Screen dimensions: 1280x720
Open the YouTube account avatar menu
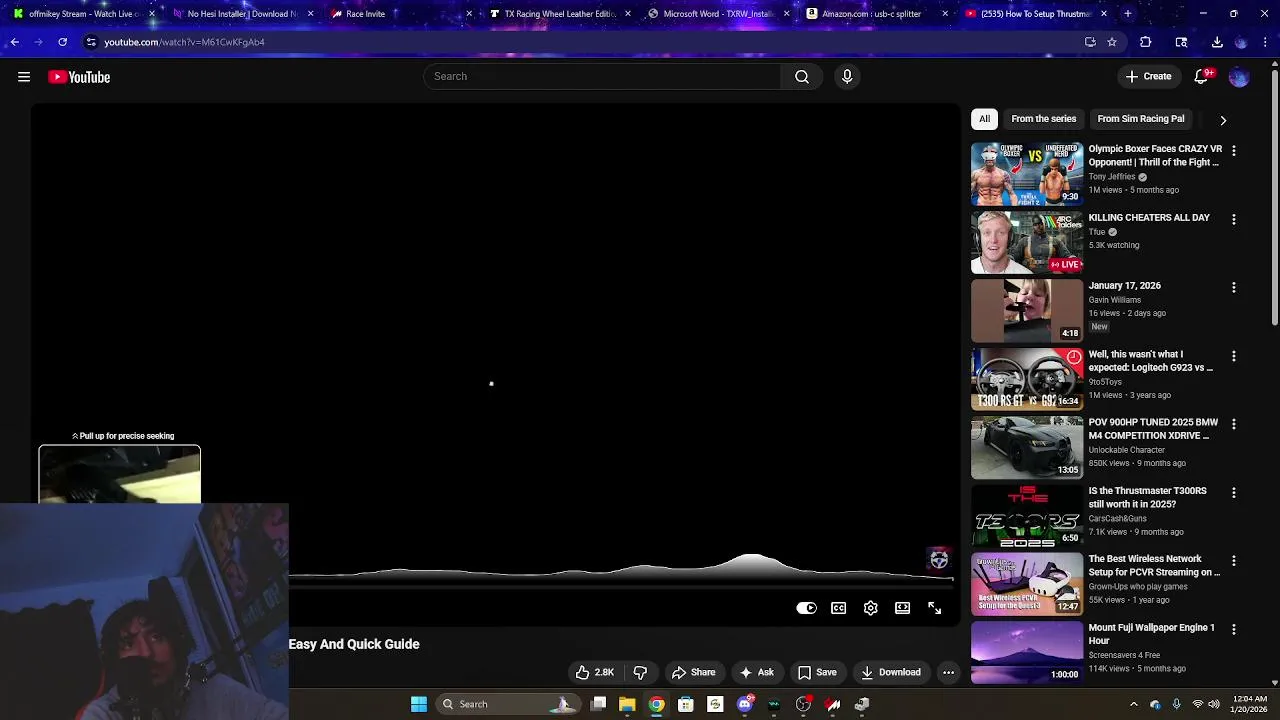tap(1239, 77)
